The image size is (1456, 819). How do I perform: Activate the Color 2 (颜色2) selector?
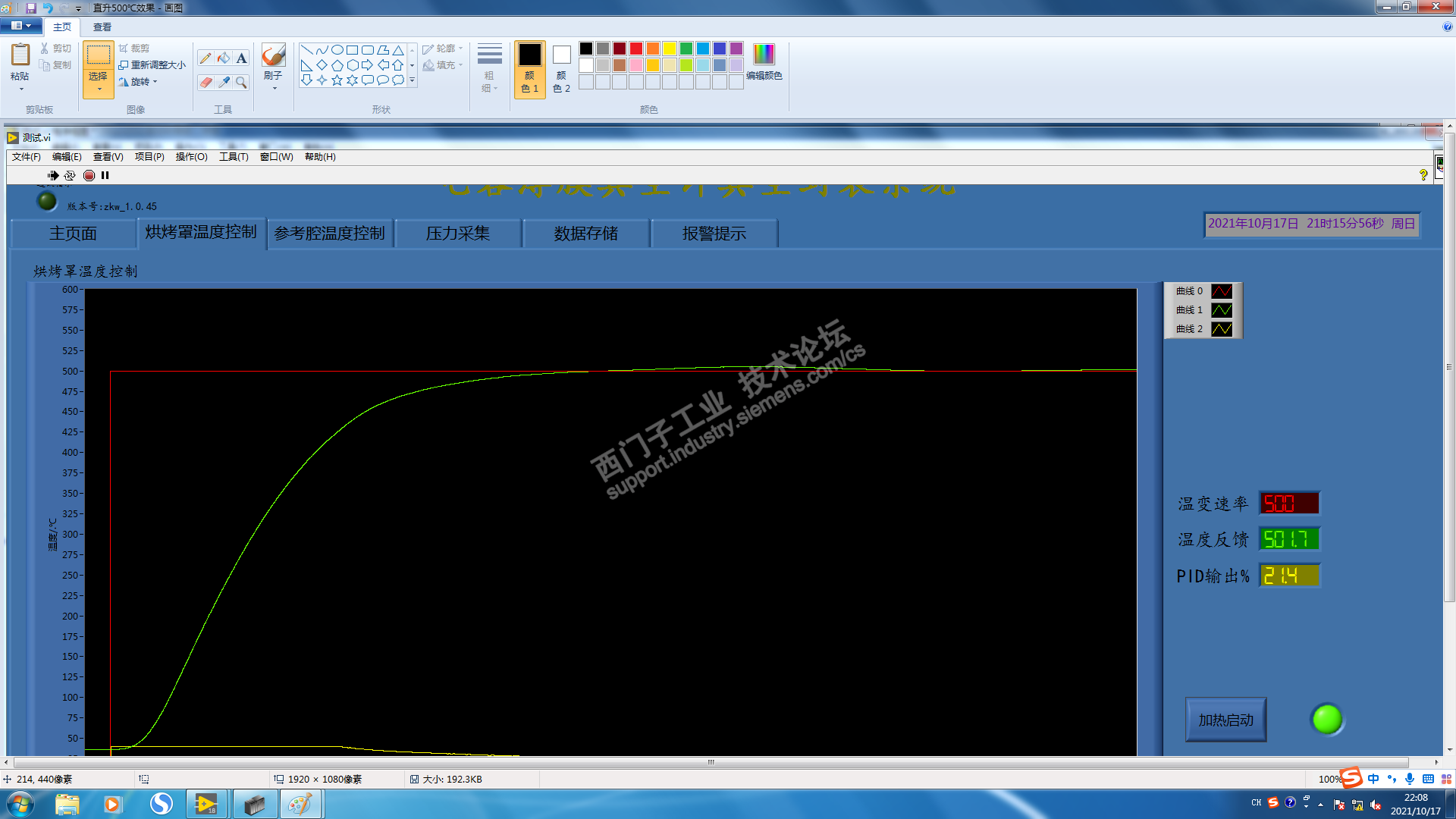point(561,68)
